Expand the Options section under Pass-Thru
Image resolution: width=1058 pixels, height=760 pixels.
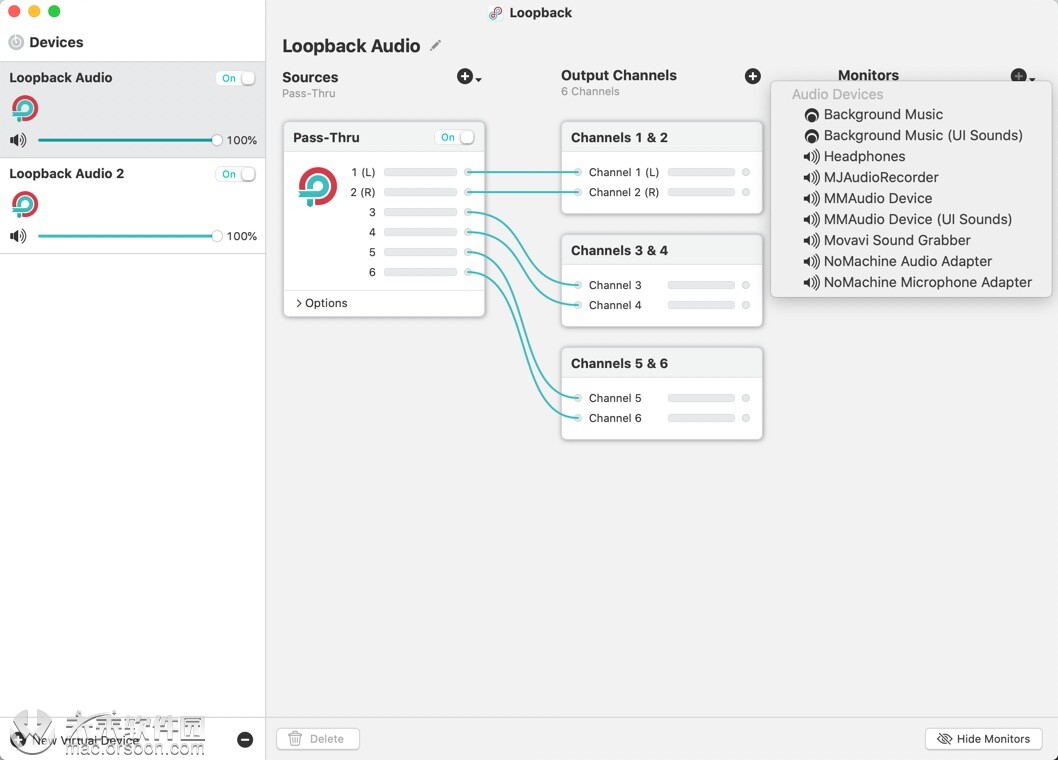[x=322, y=302]
